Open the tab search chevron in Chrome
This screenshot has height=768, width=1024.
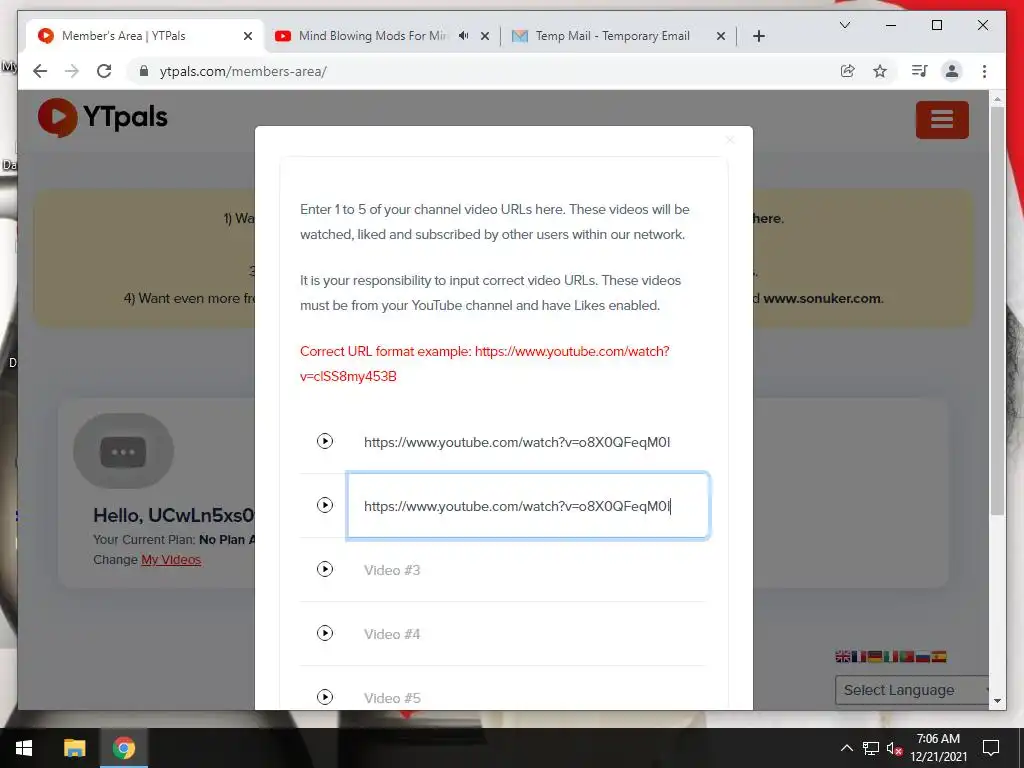click(x=844, y=25)
